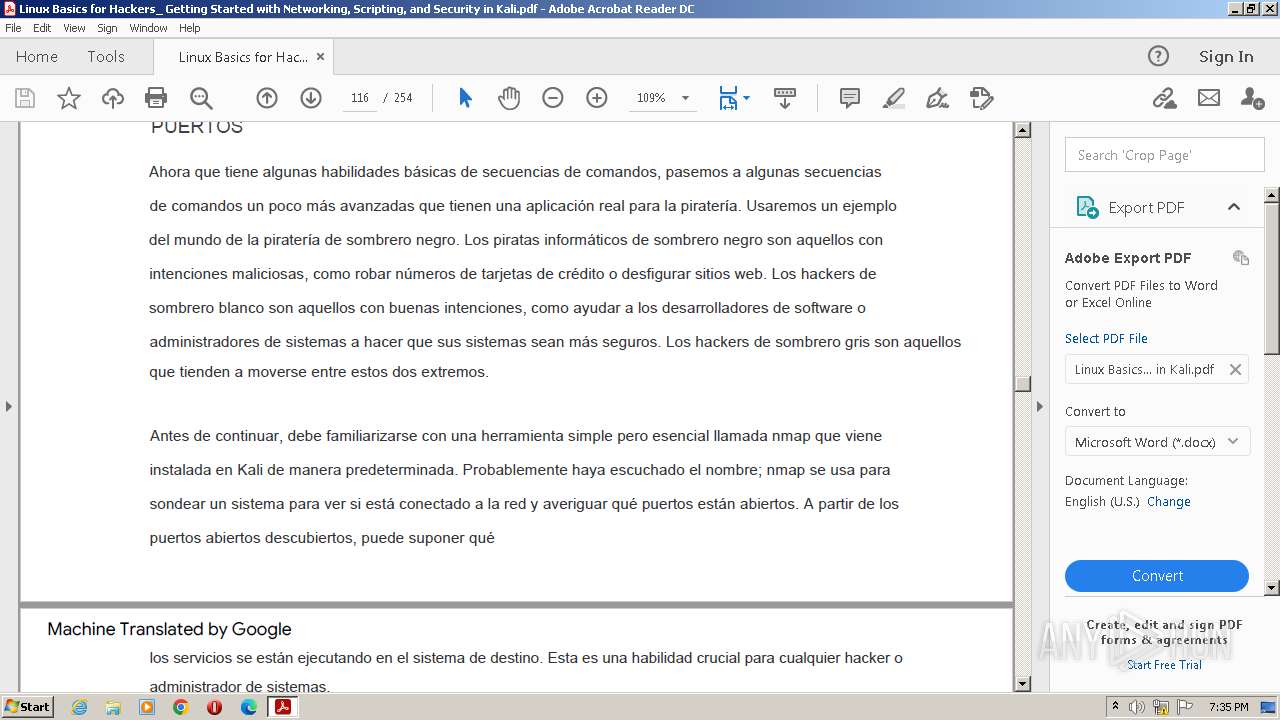Remove the selected Linux Basics PDF file
This screenshot has height=720, width=1280.
point(1235,369)
